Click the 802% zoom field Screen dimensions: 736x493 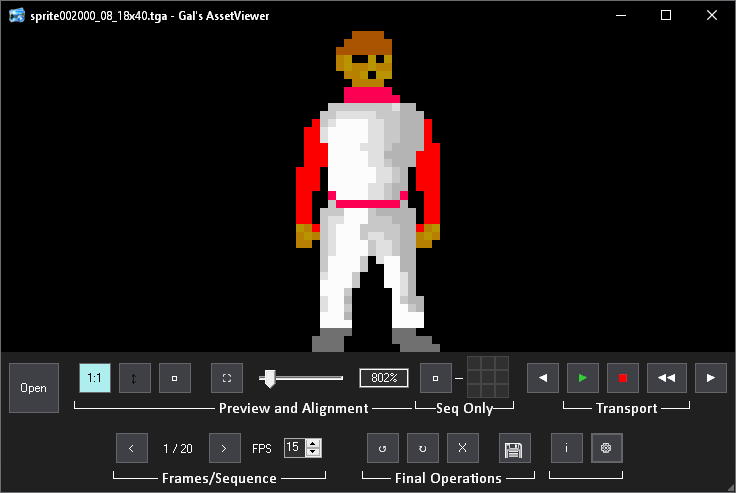[384, 378]
